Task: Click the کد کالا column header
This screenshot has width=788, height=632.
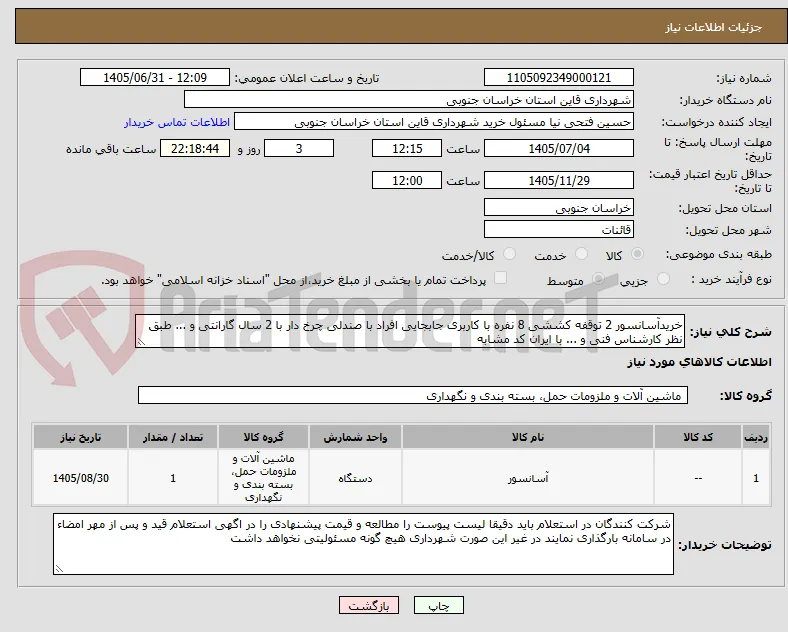Action: [x=698, y=437]
